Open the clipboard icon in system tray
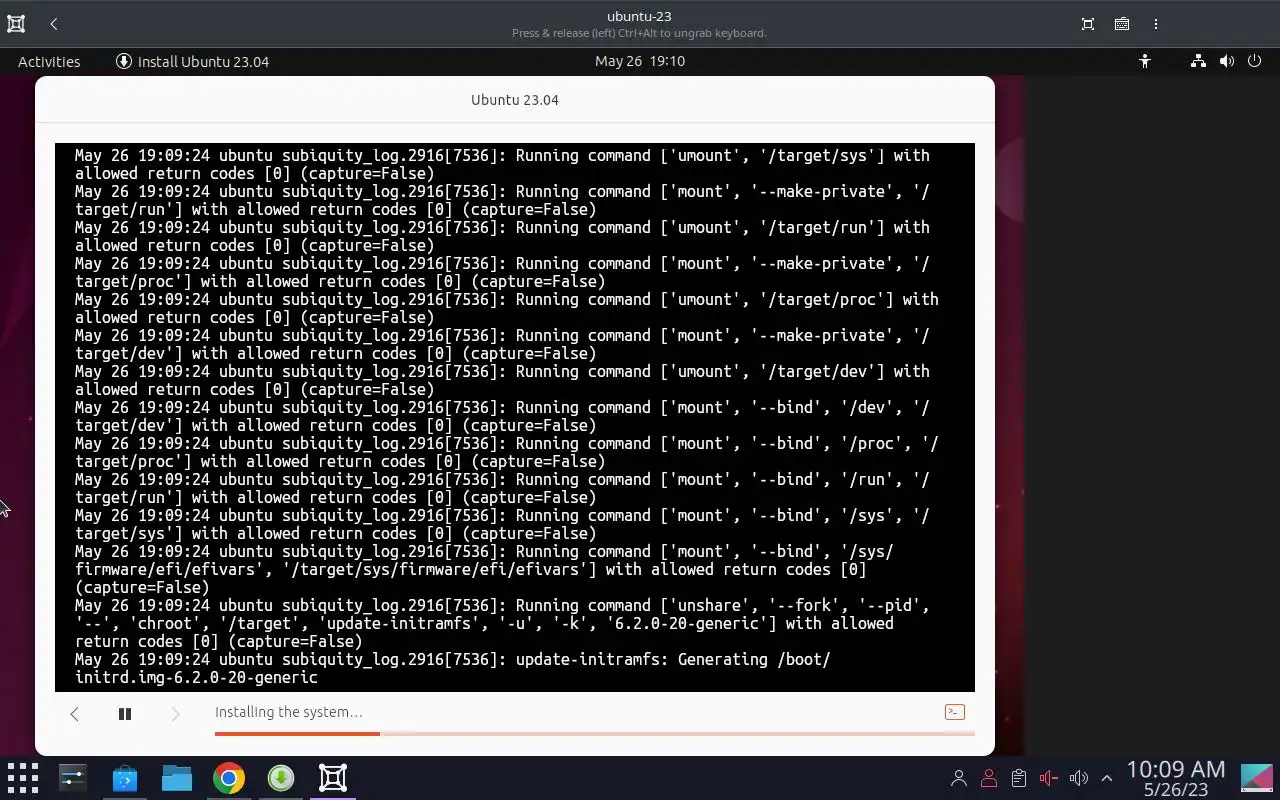This screenshot has height=800, width=1280. point(1019,778)
